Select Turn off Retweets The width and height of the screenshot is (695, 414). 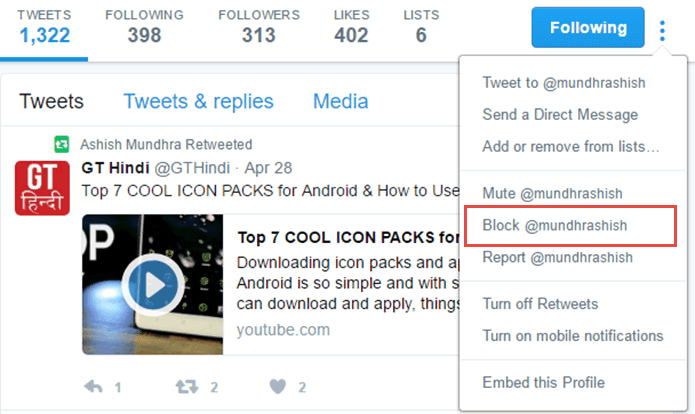(540, 304)
